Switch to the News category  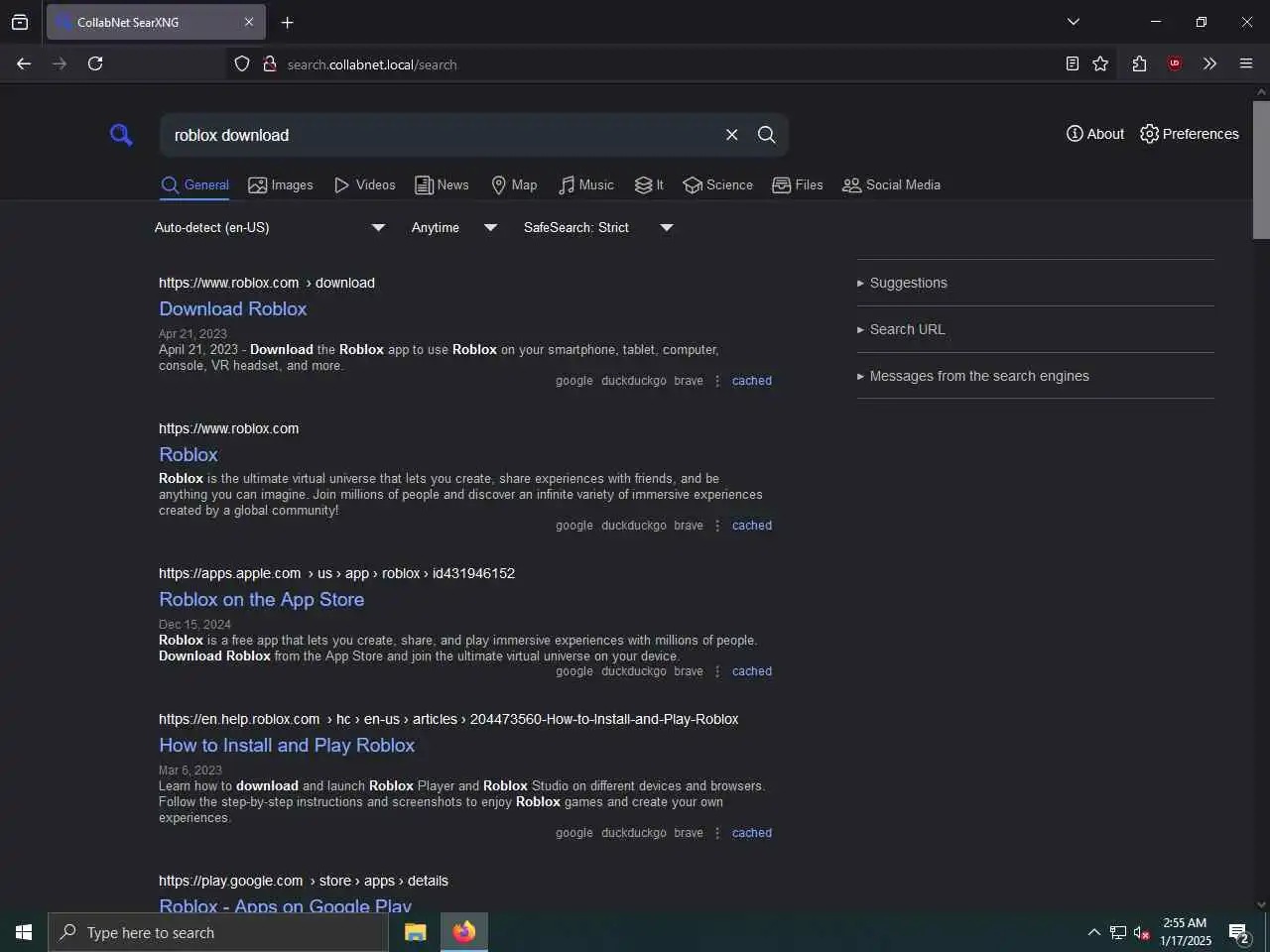(x=442, y=185)
